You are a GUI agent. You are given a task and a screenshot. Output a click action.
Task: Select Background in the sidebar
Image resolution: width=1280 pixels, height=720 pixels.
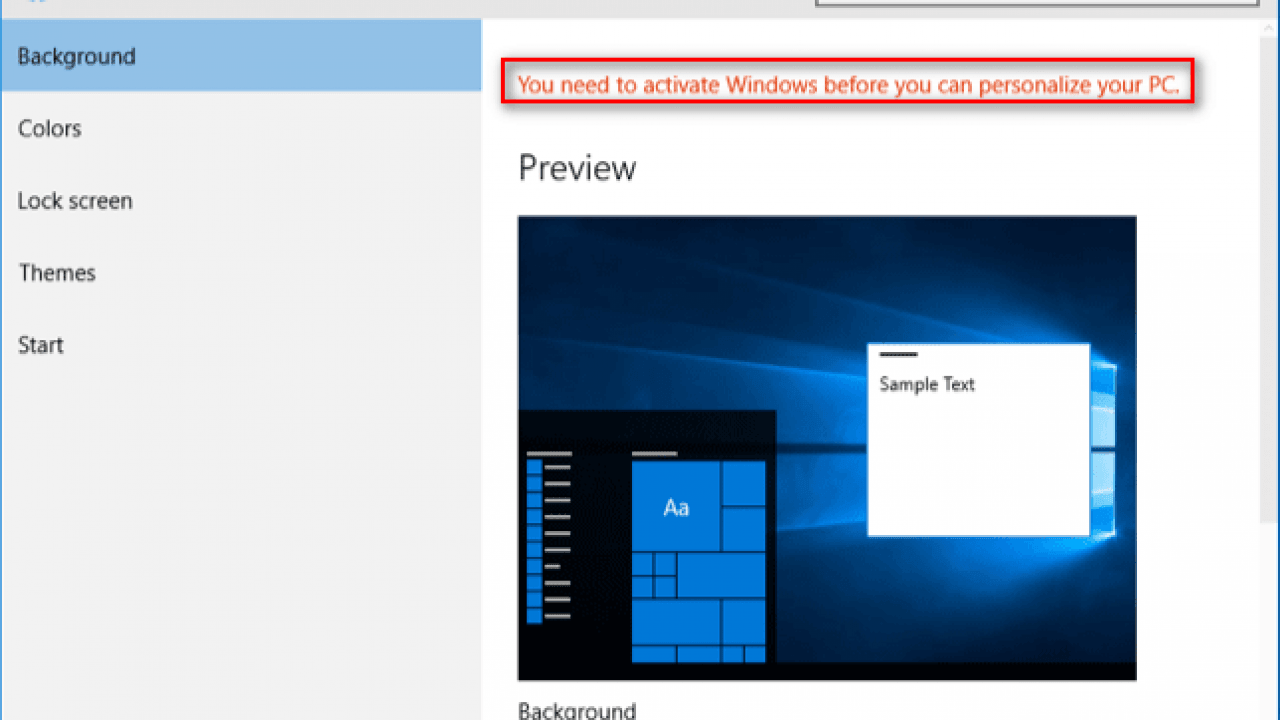click(x=76, y=57)
